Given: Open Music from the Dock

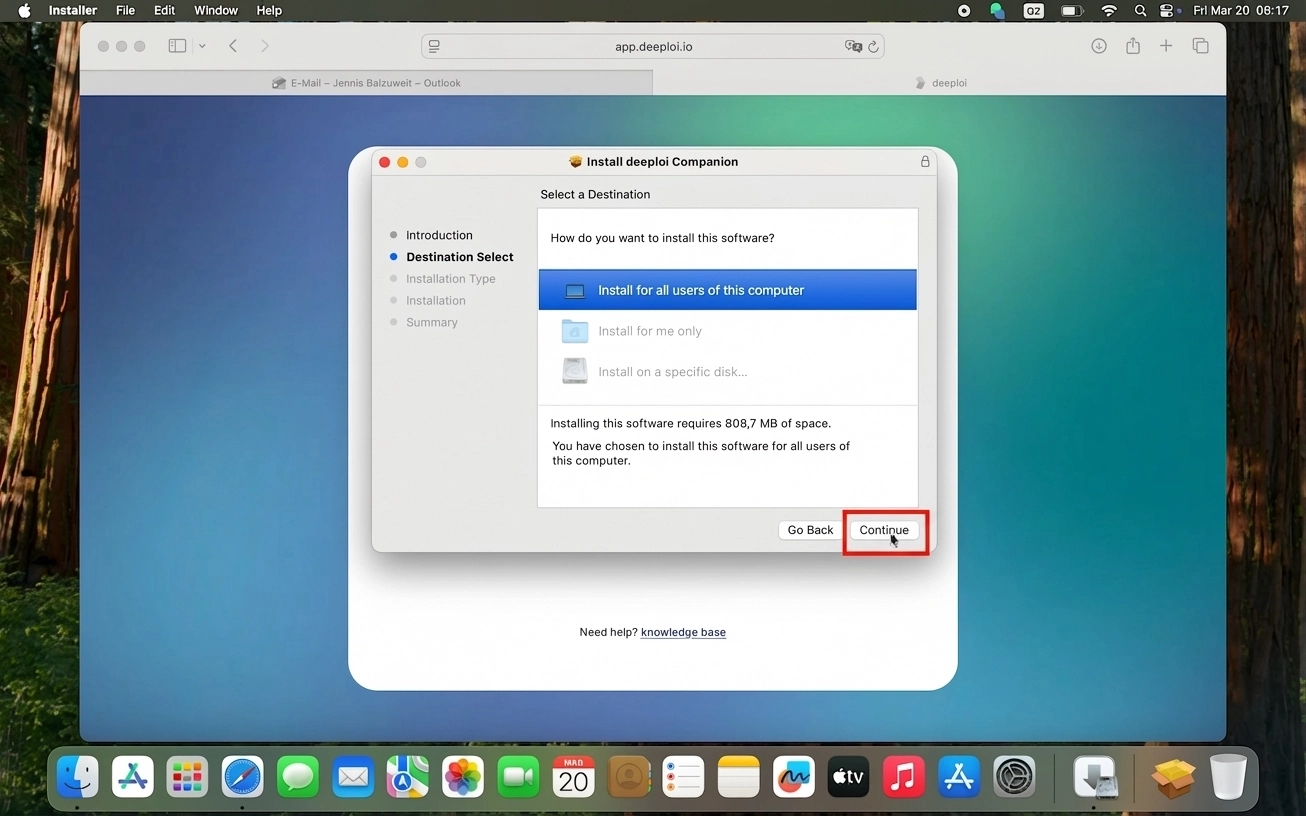Looking at the screenshot, I should 903,776.
